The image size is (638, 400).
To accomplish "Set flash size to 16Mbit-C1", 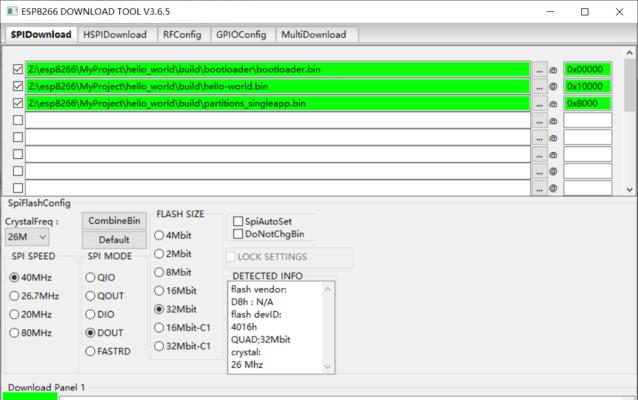I will coord(159,328).
